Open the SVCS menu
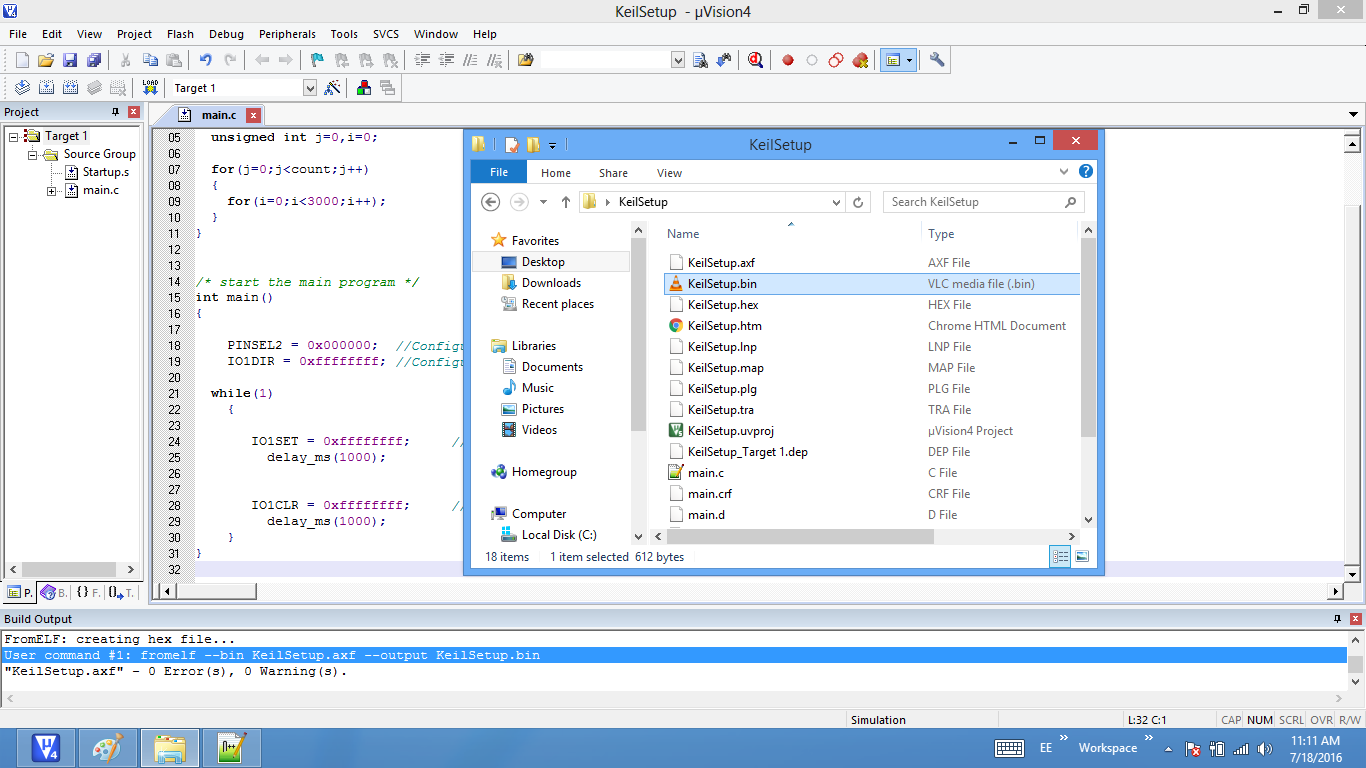Viewport: 1366px width, 768px height. pyautogui.click(x=386, y=34)
